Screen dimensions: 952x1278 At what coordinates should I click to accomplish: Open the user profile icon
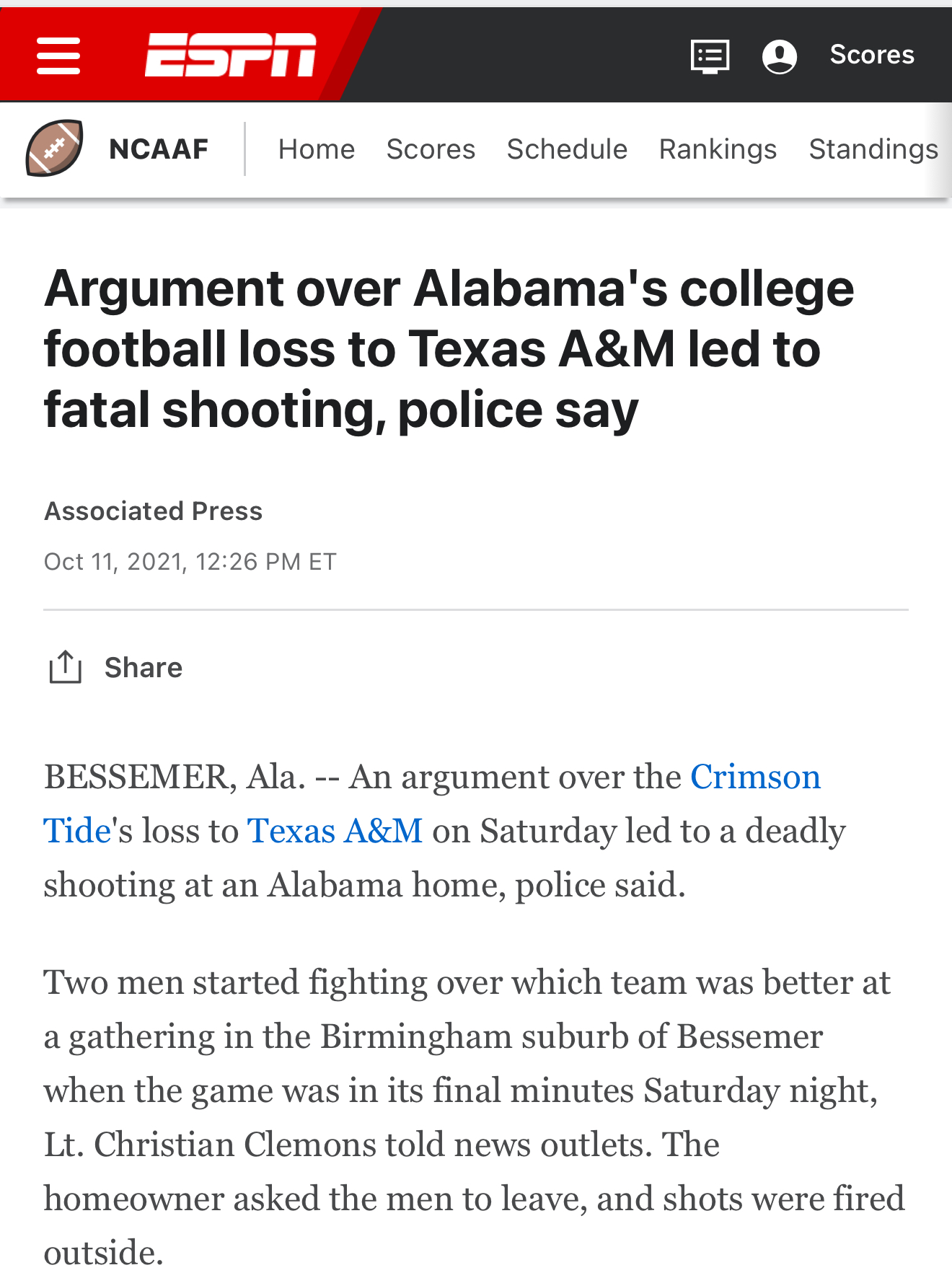(x=779, y=56)
